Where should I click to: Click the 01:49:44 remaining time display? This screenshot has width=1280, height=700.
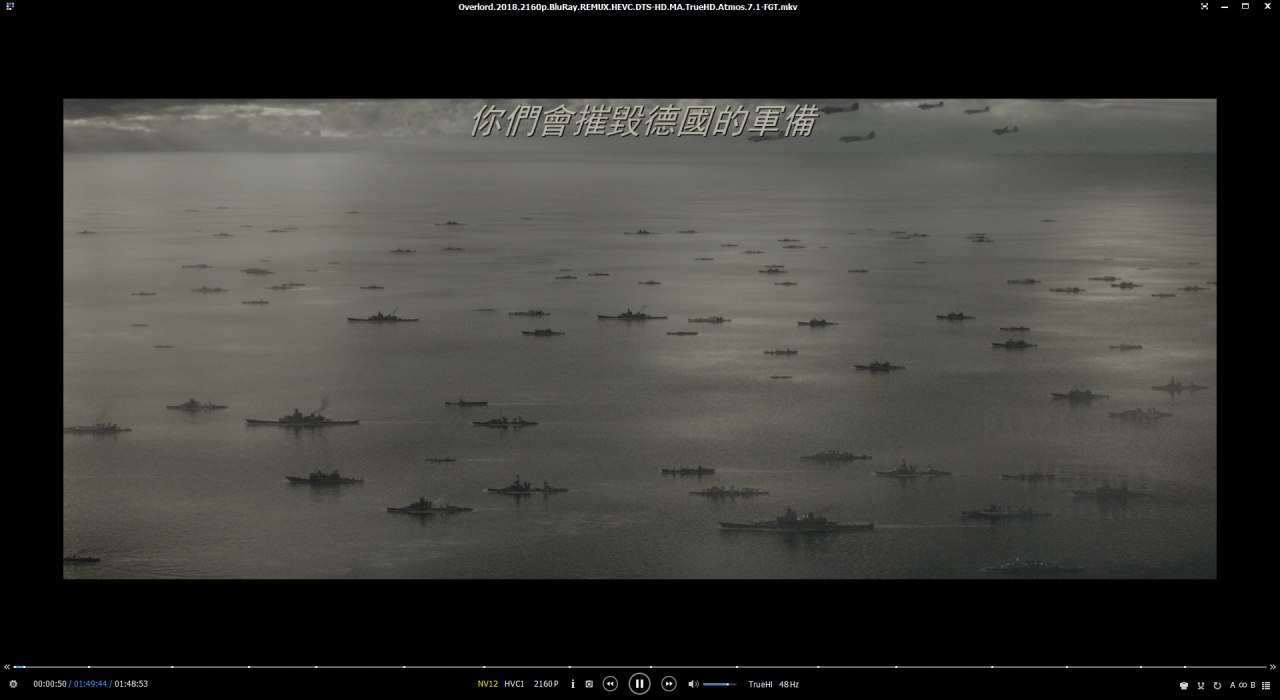pos(90,684)
